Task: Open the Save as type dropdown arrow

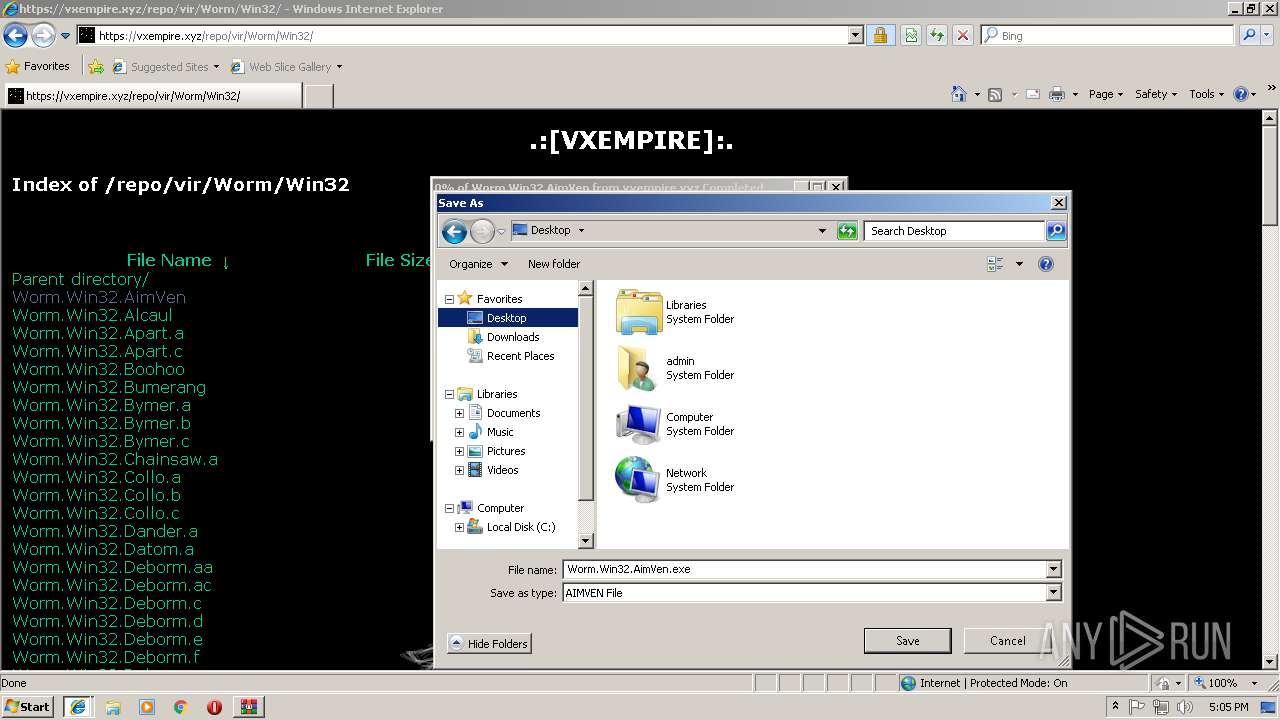Action: point(1053,593)
